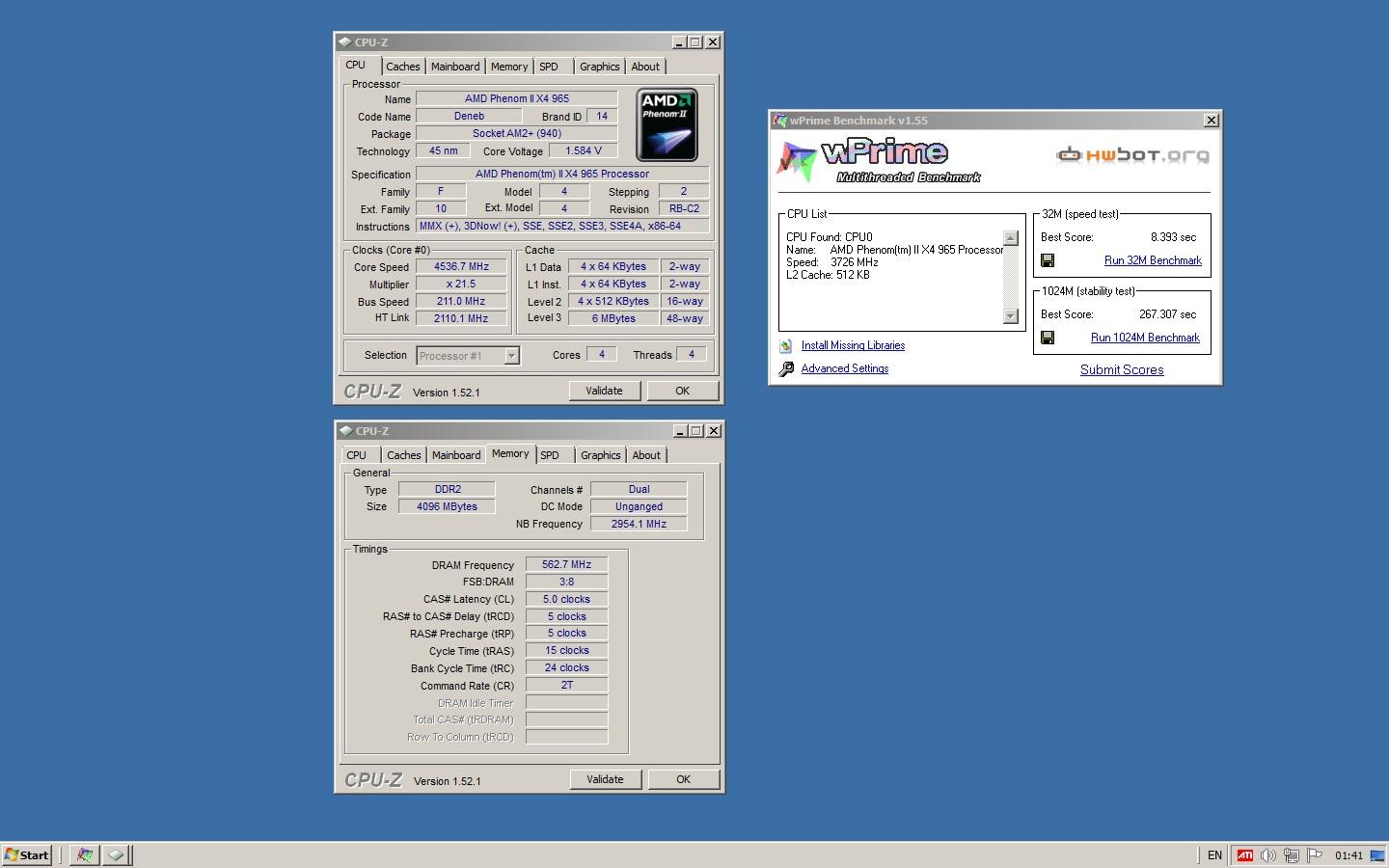Open the CPU-Z taskbar button
1389x868 pixels.
tap(116, 854)
